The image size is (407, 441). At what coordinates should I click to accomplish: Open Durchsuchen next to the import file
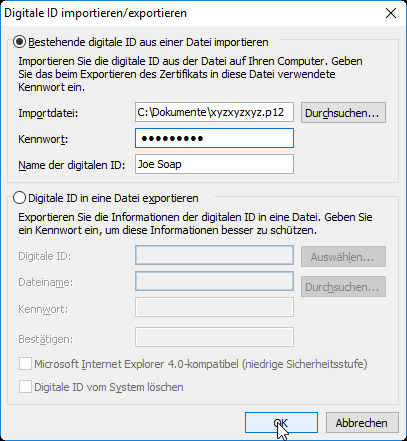click(343, 113)
